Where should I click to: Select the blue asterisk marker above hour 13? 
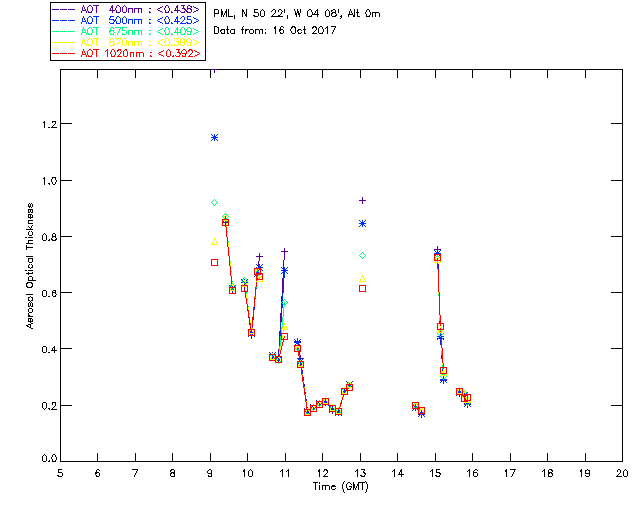point(362,224)
